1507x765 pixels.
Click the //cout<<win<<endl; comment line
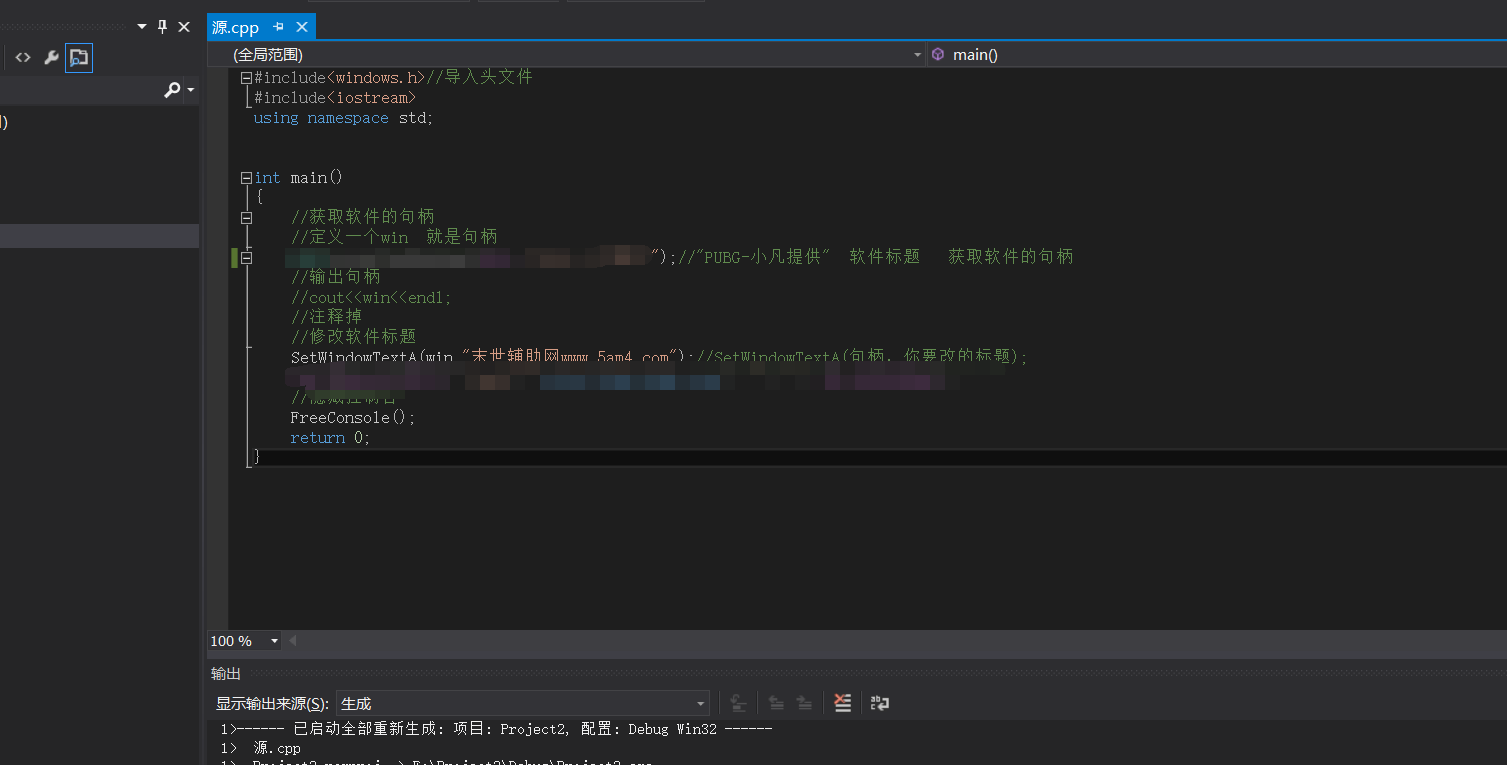coord(371,297)
